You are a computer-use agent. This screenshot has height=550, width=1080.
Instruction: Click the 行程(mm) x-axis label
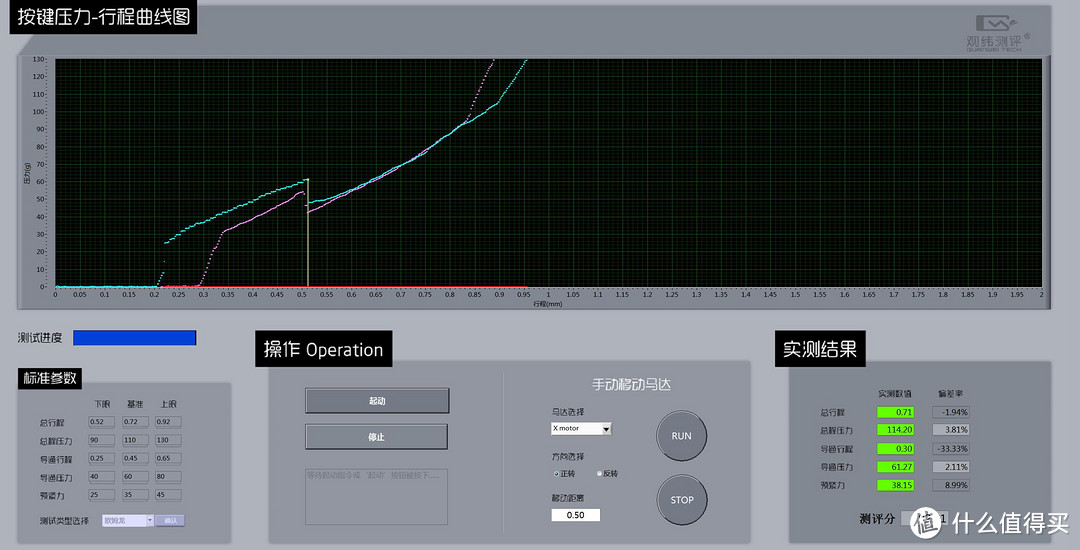click(548, 304)
